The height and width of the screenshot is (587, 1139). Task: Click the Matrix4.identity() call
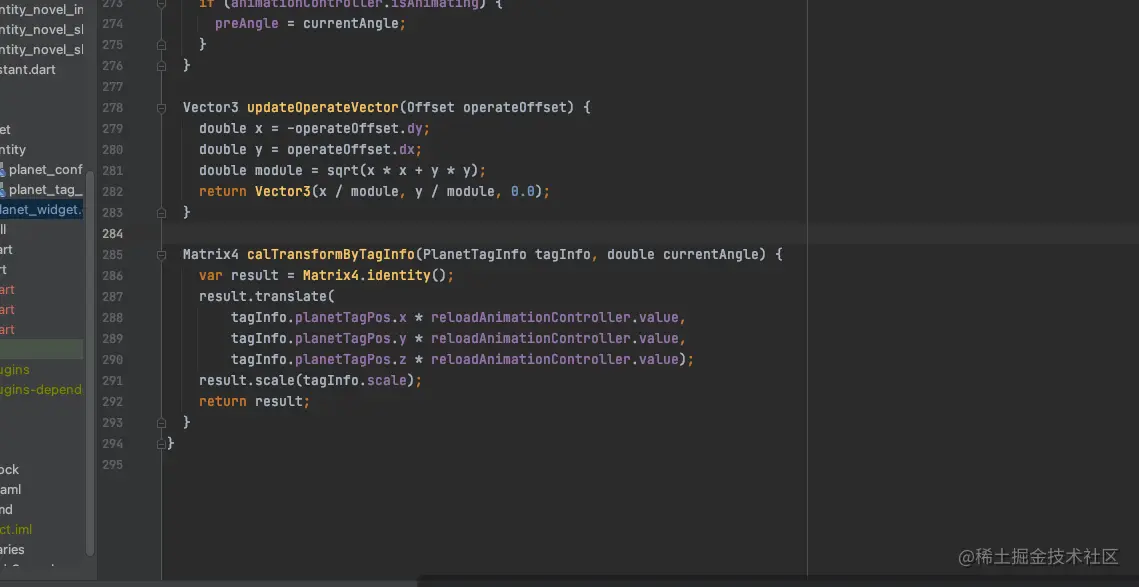[378, 276]
